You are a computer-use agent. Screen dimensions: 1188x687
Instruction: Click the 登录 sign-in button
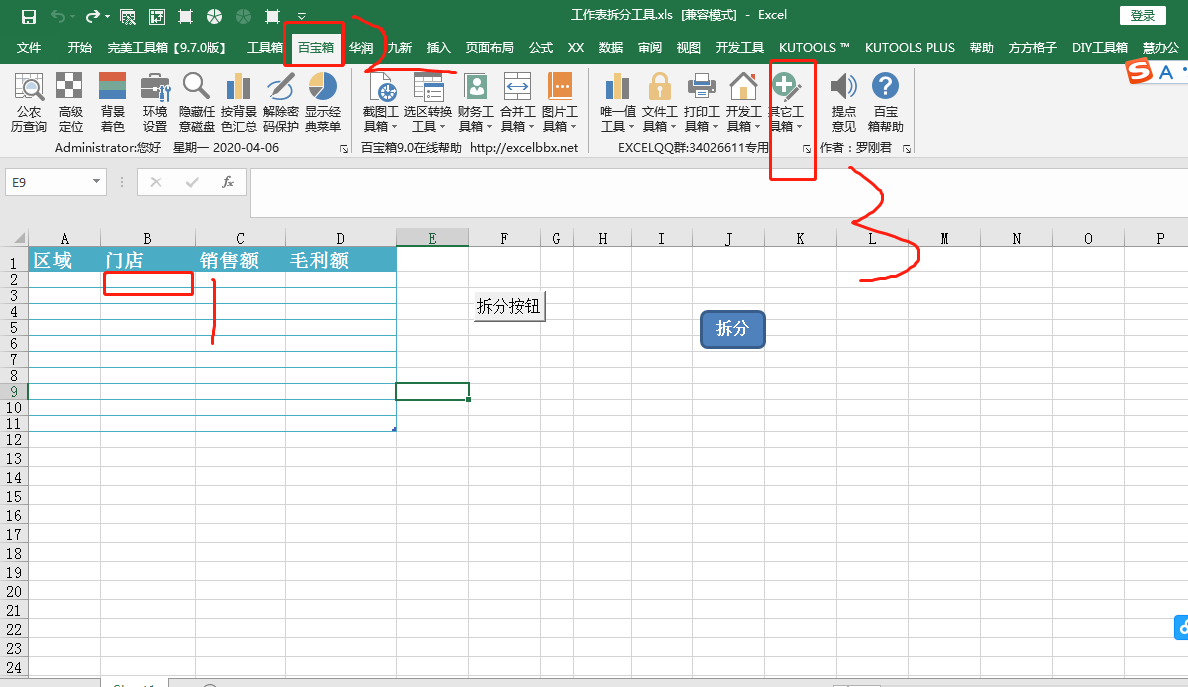pos(1143,15)
